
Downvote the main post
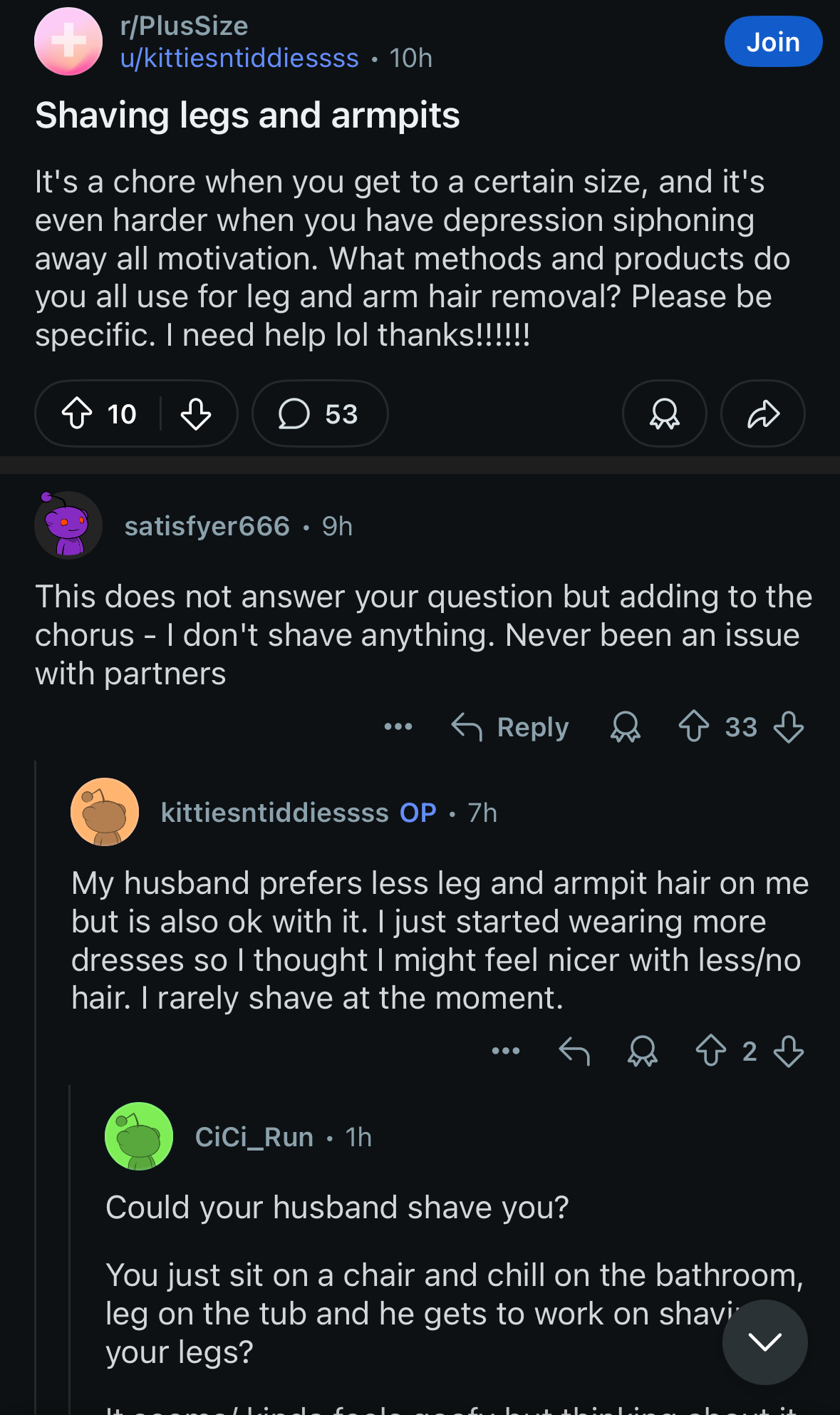(195, 413)
